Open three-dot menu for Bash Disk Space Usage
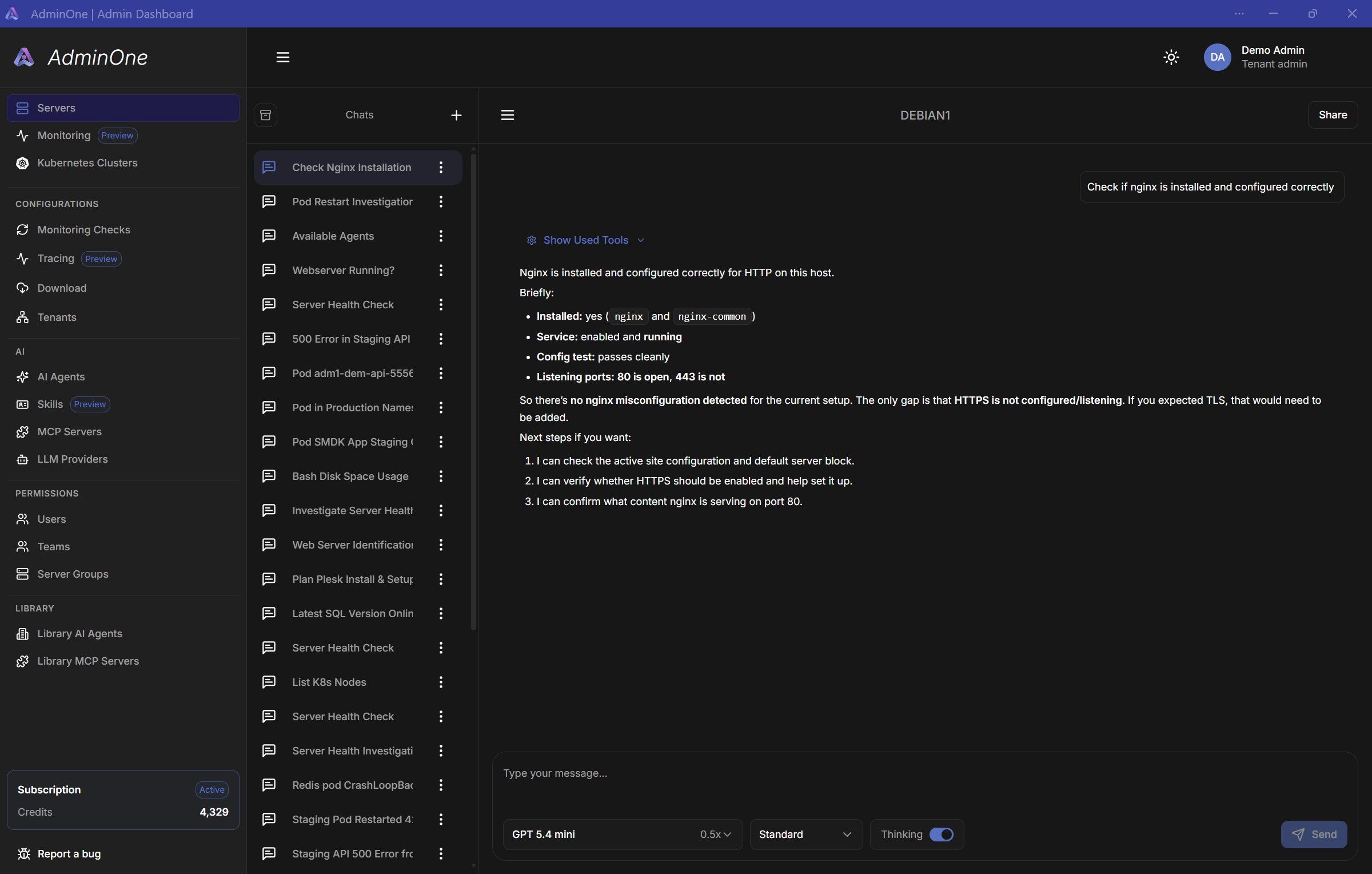The width and height of the screenshot is (1372, 874). click(441, 476)
